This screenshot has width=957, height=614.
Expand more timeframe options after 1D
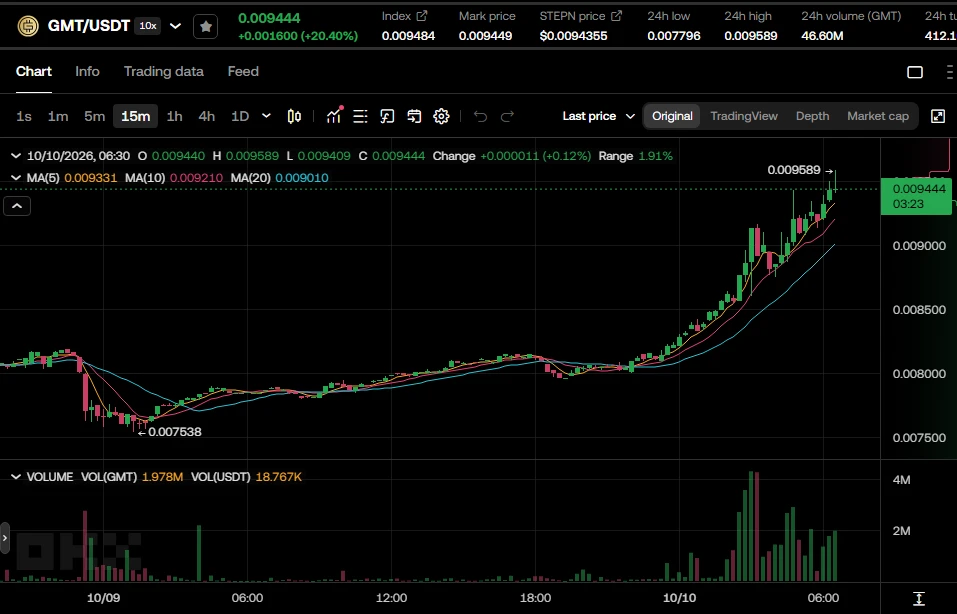pos(266,116)
